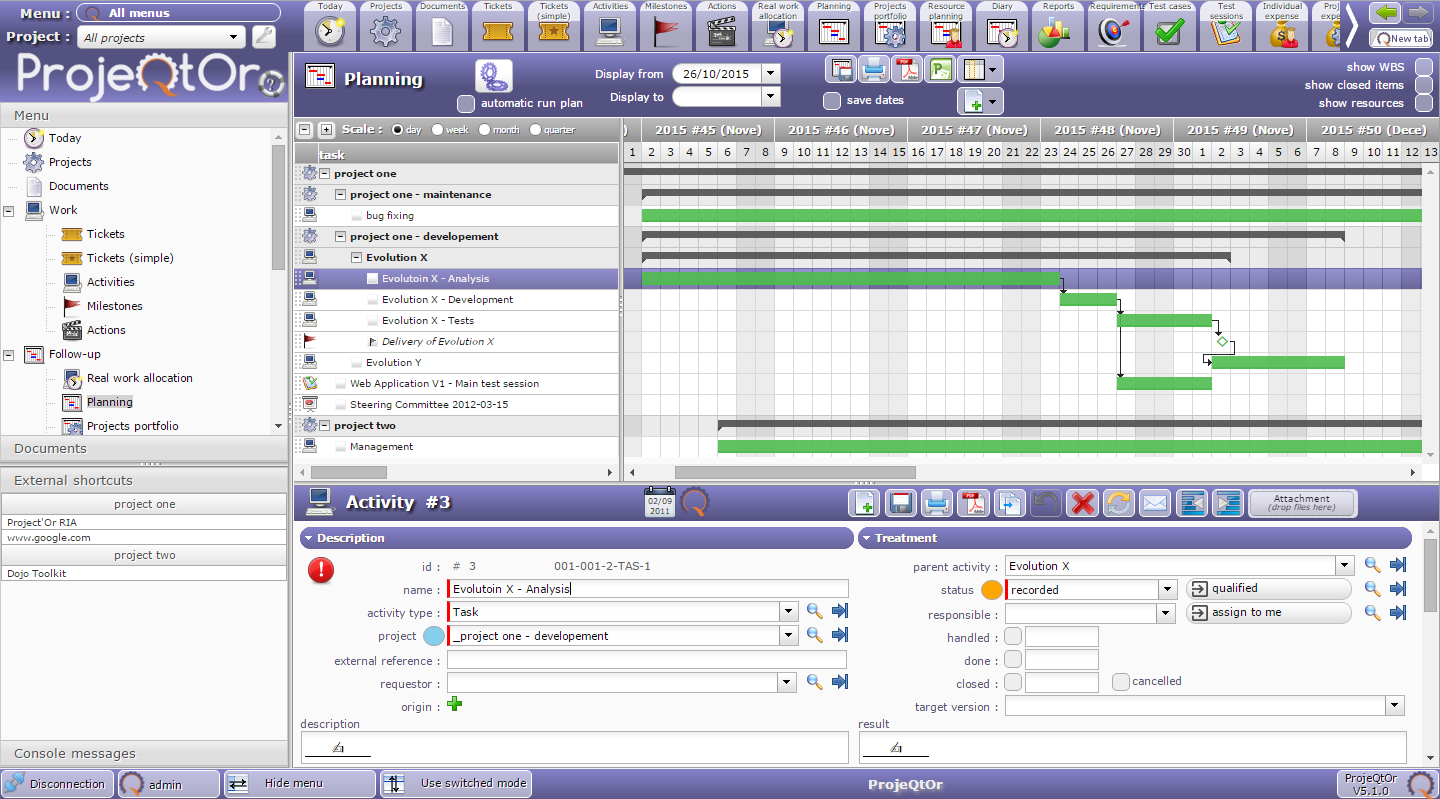Click the assign to me button

click(x=1268, y=613)
